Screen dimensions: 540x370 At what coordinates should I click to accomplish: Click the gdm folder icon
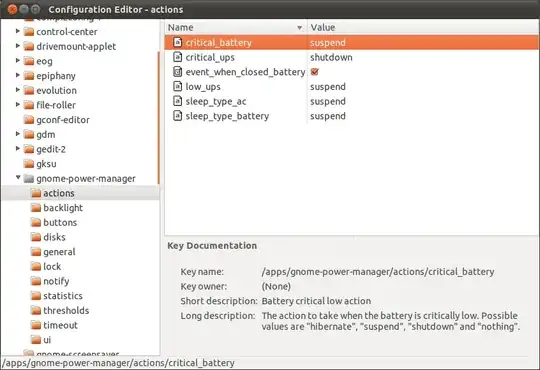tap(29, 134)
